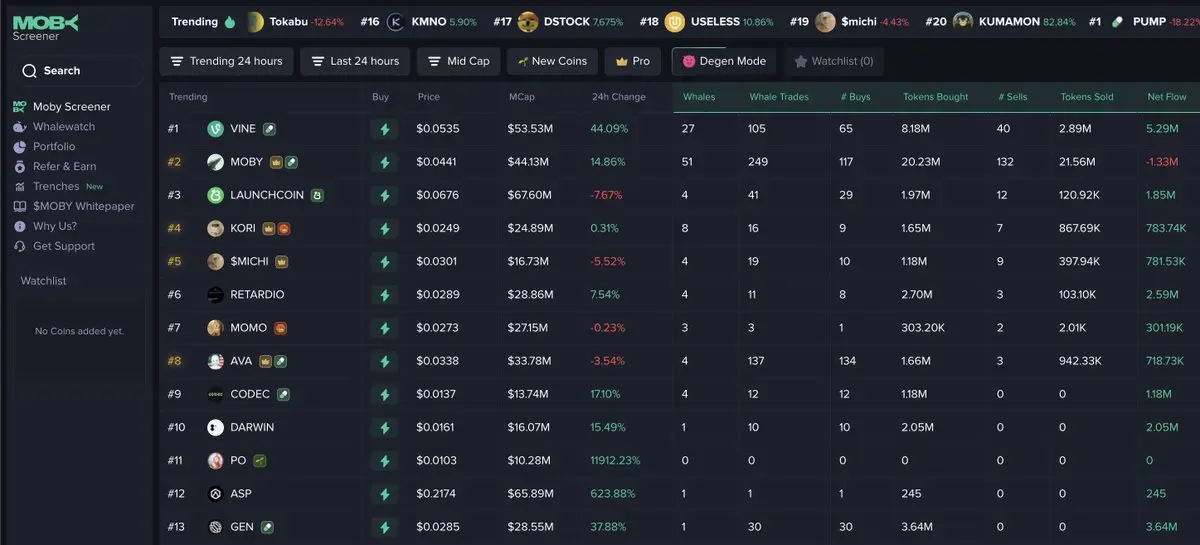The height and width of the screenshot is (545, 1200).
Task: Toggle the Watchlist (0) filter
Action: click(833, 61)
